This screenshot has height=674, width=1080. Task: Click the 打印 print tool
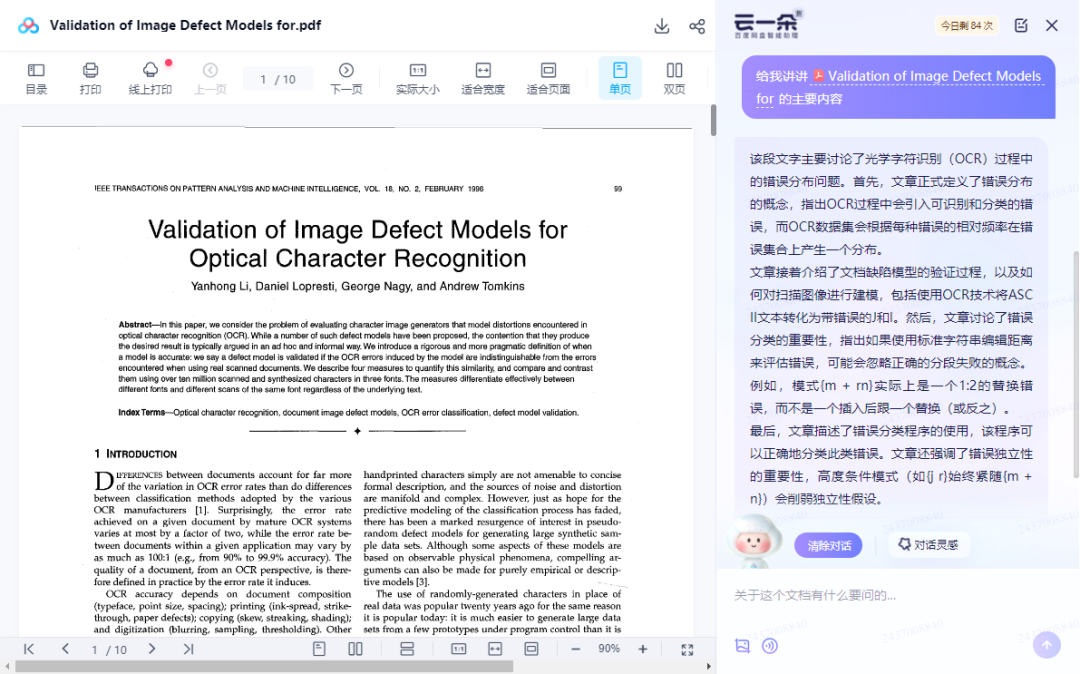[90, 78]
